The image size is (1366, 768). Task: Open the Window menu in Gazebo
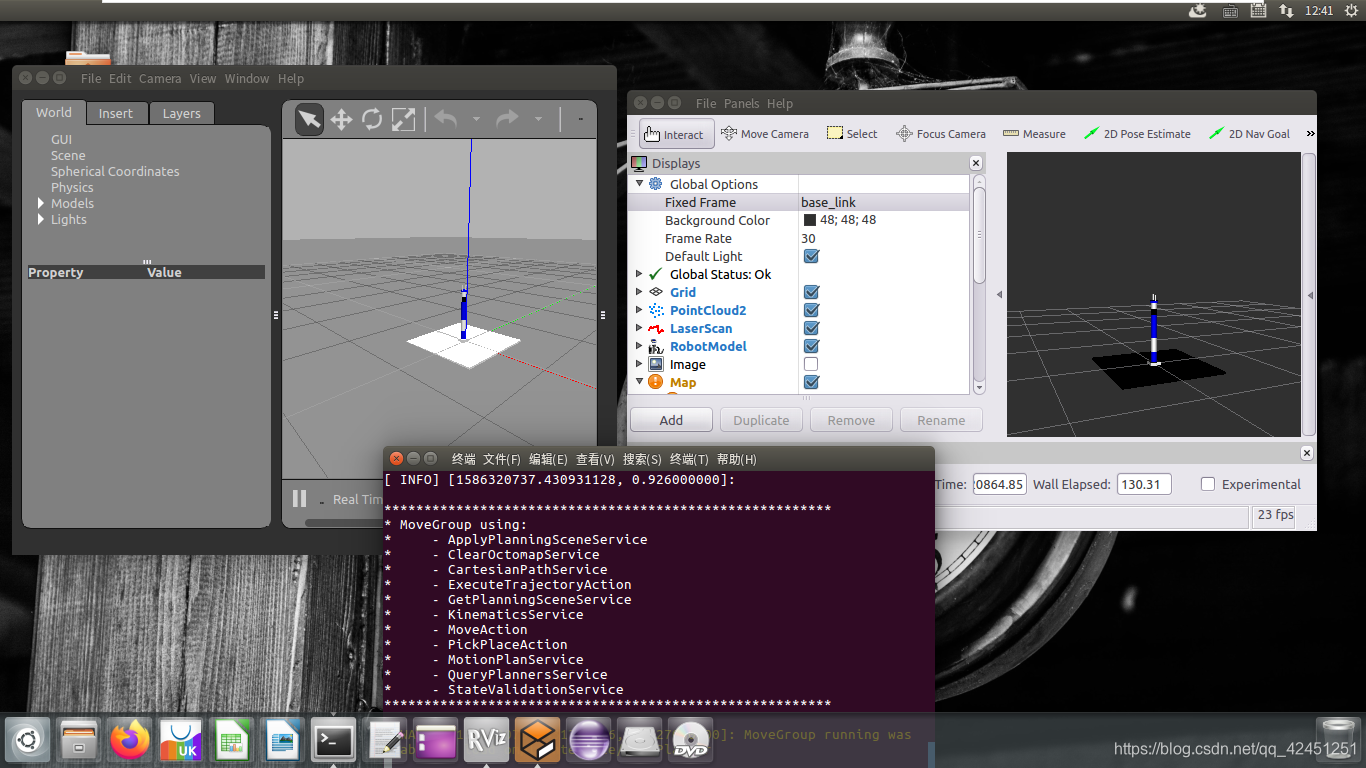click(x=247, y=79)
